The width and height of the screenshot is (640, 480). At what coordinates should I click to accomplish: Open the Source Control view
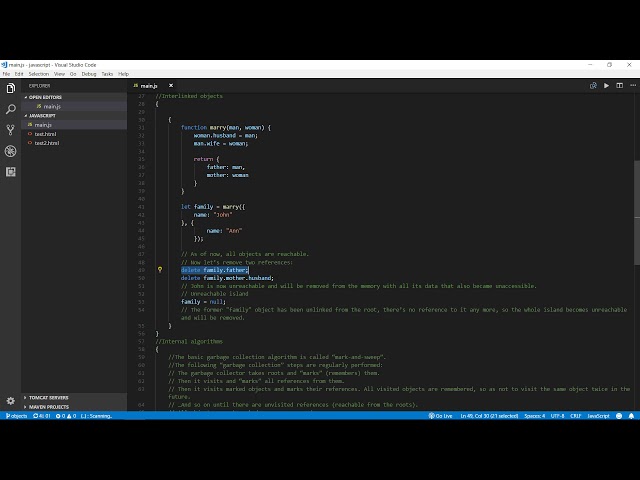(x=11, y=130)
